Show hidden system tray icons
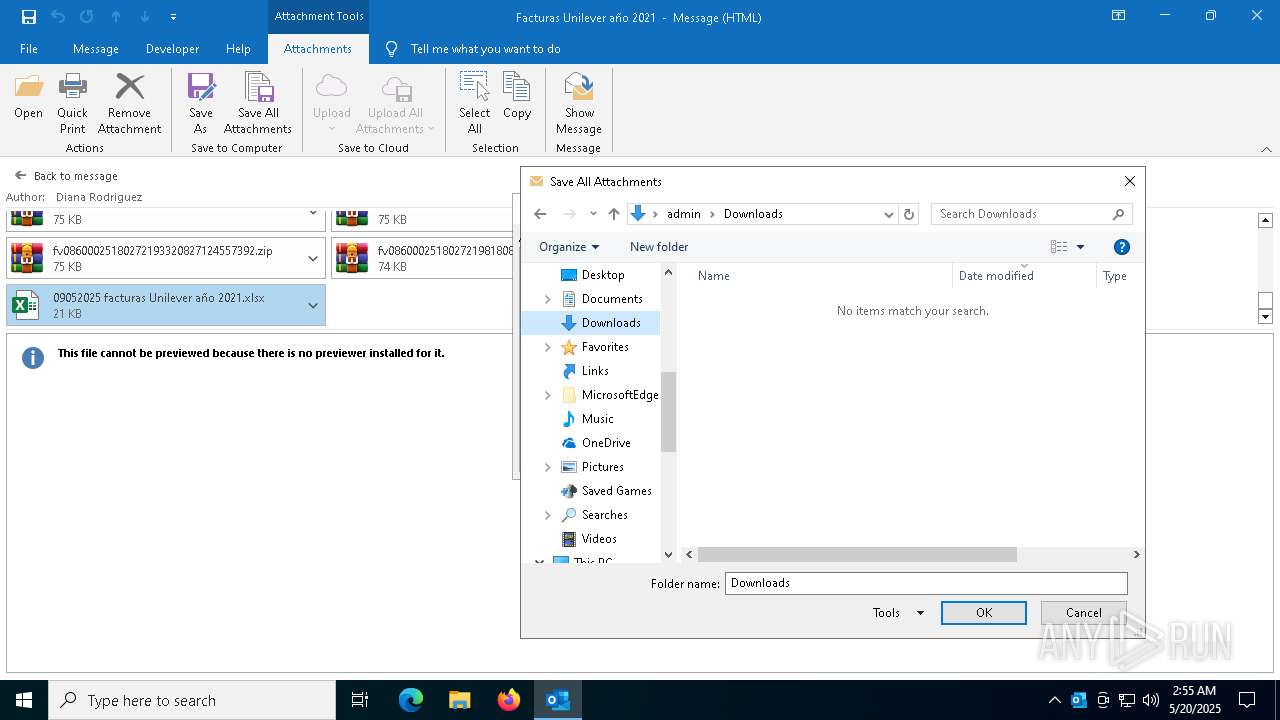1280x720 pixels. 1055,700
